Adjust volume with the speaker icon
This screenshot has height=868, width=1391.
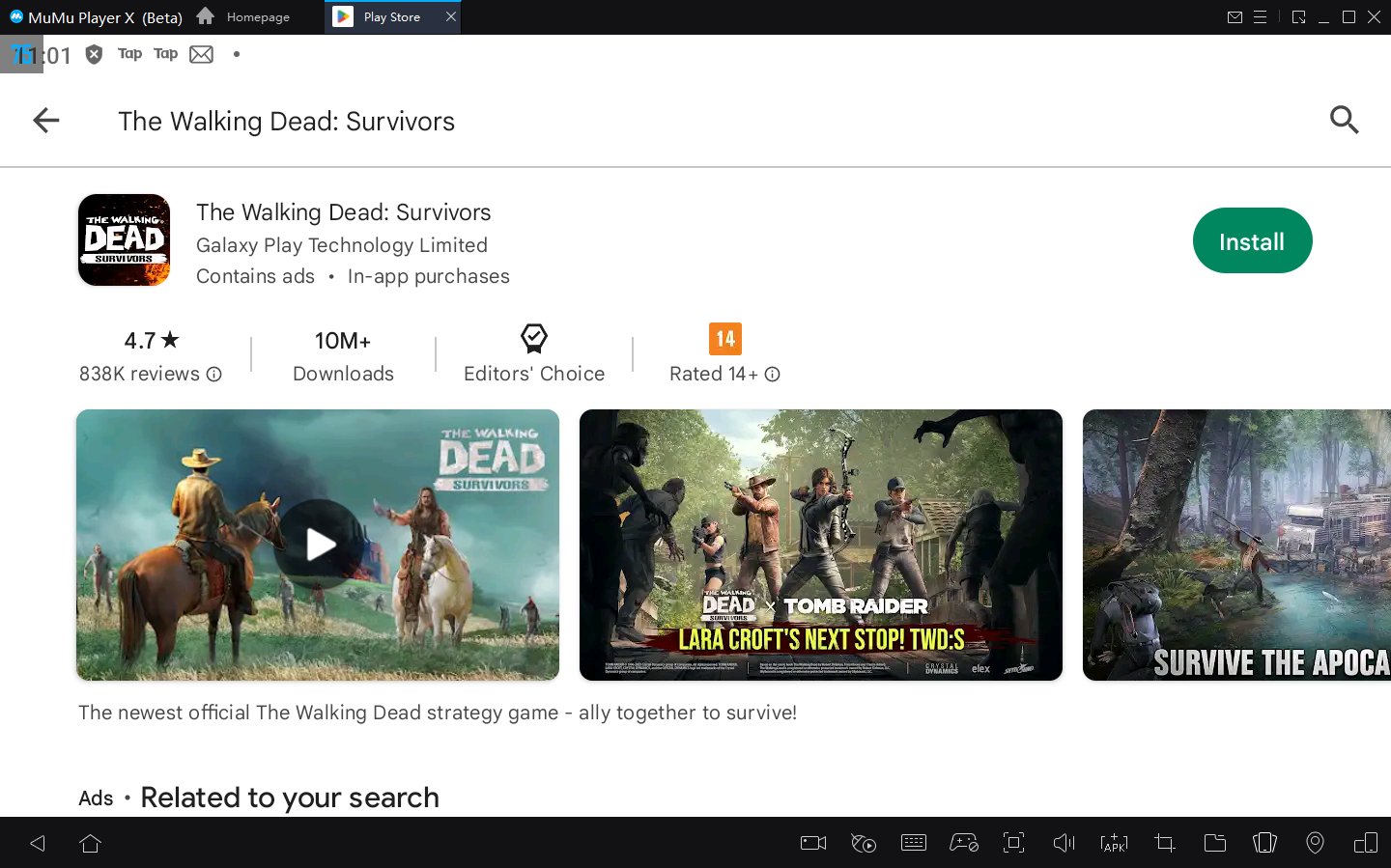1064,843
